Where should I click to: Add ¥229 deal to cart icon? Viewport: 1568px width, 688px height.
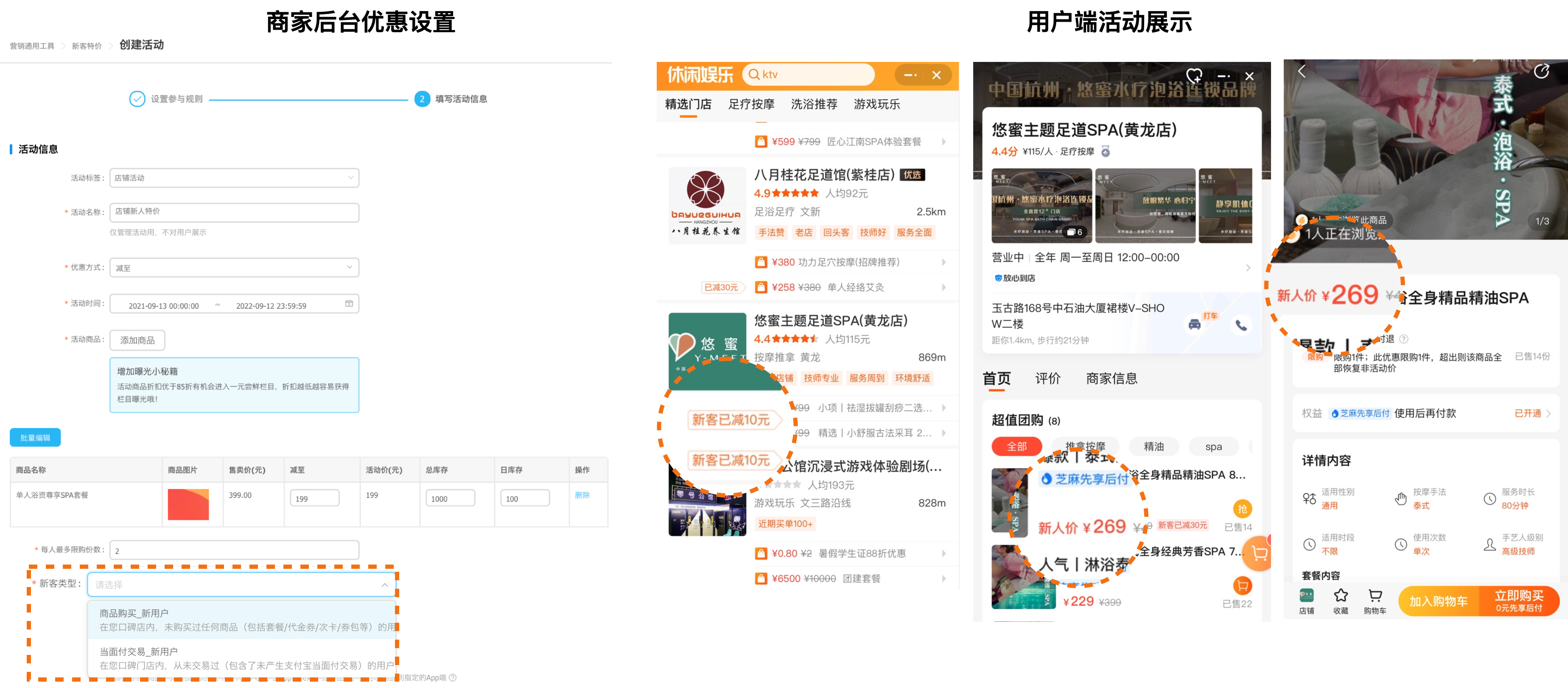tap(1242, 586)
